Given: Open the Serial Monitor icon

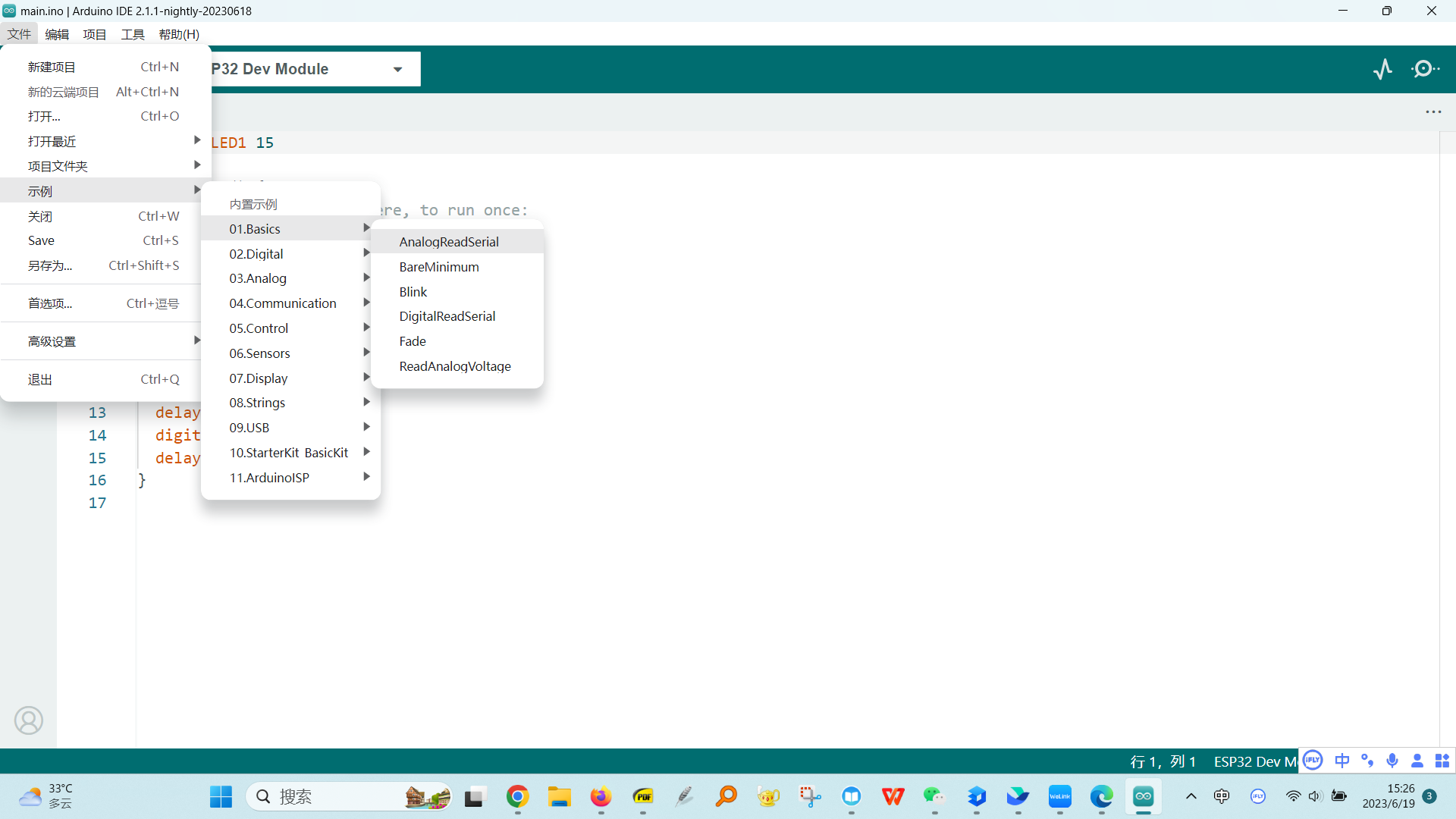Looking at the screenshot, I should tap(1426, 69).
